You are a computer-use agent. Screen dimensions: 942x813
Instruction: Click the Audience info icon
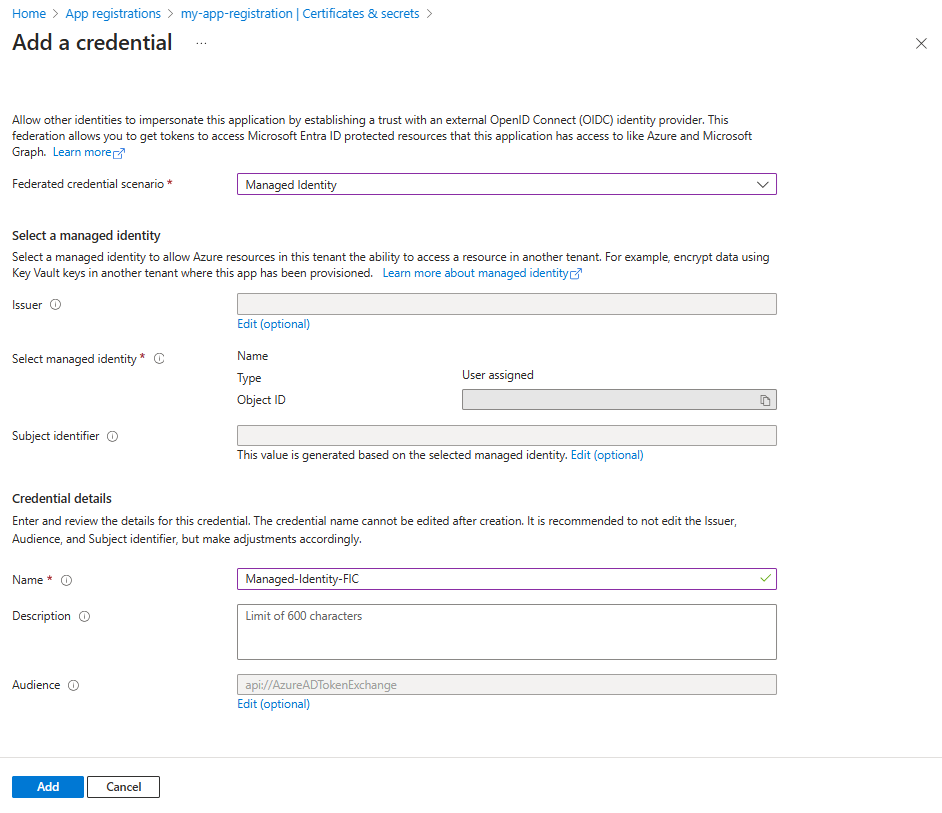pos(71,685)
